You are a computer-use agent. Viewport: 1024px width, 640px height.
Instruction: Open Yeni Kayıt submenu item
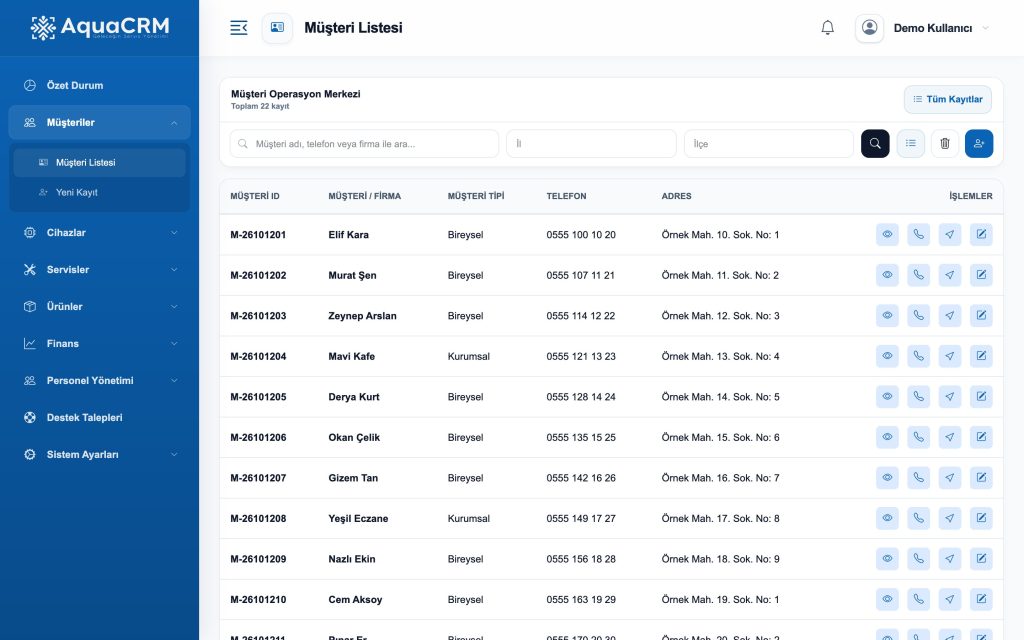[99, 193]
